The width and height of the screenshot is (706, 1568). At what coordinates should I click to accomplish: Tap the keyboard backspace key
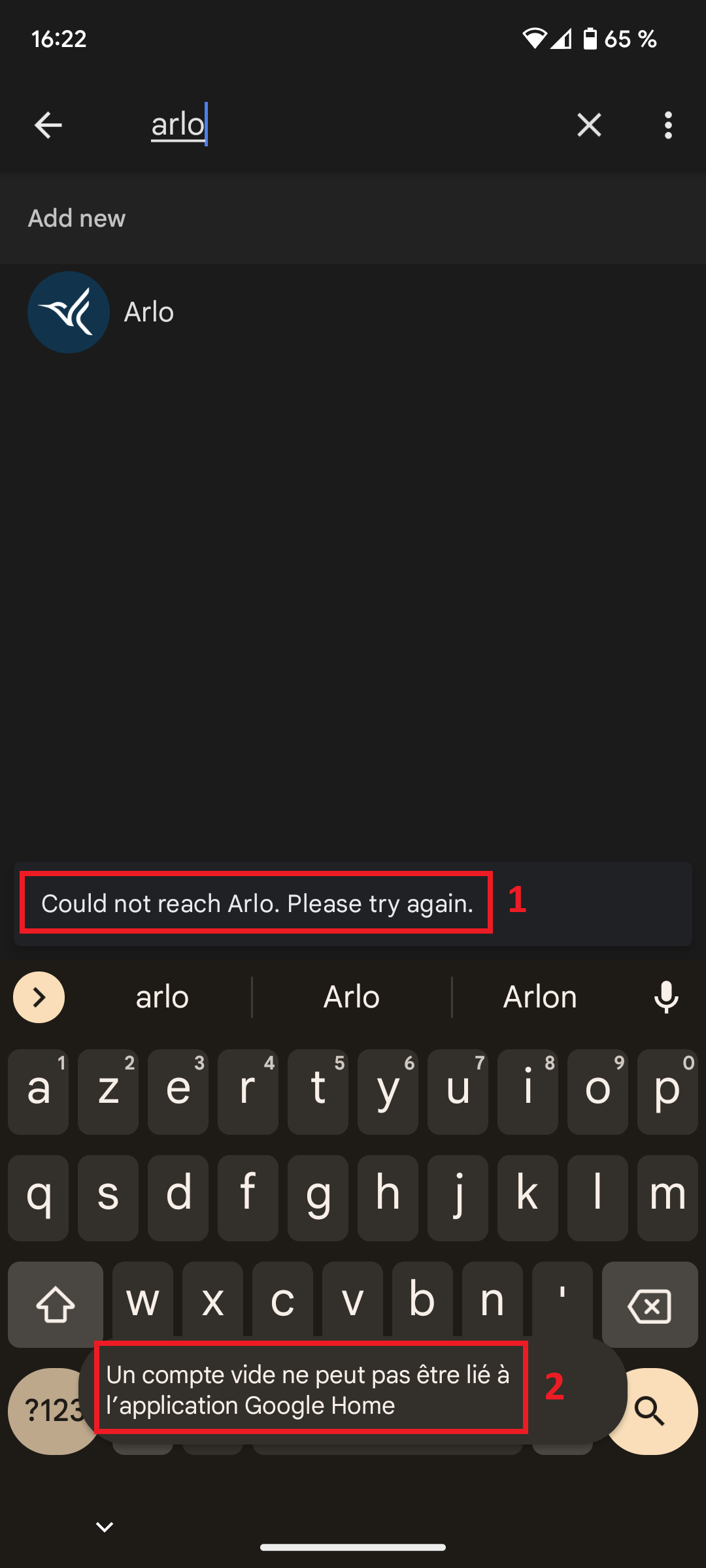(x=650, y=1305)
